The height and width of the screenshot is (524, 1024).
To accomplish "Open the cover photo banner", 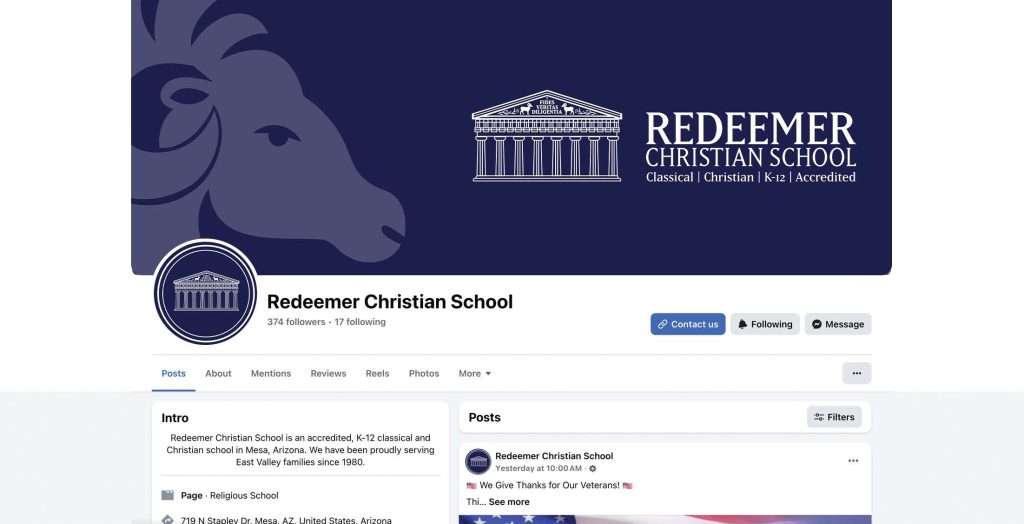I will click(511, 137).
